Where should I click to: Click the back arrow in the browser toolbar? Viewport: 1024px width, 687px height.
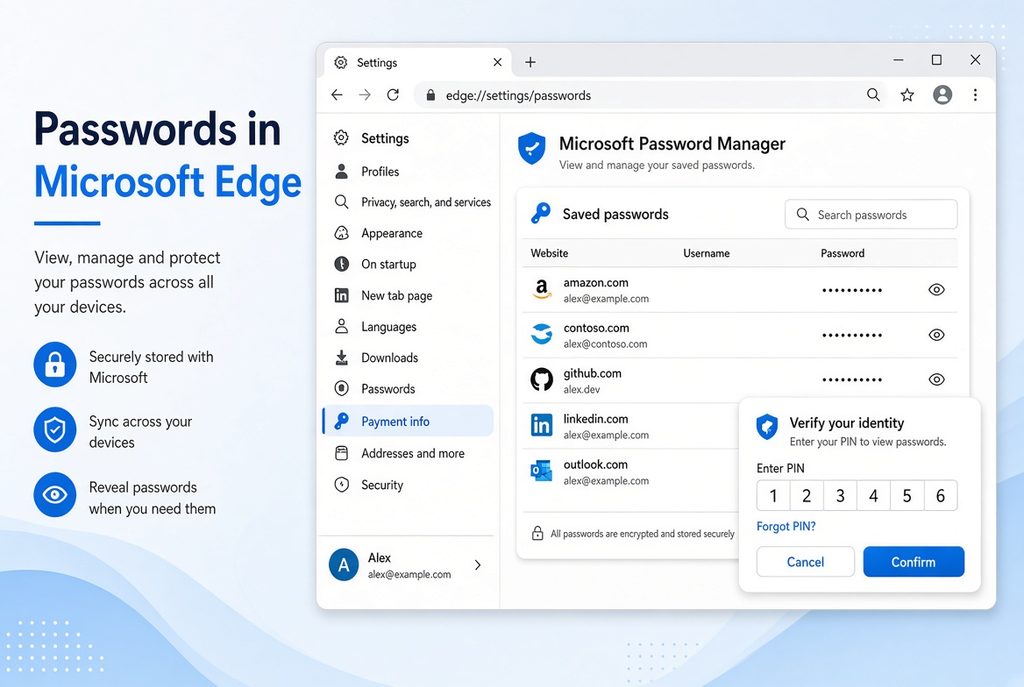[337, 95]
